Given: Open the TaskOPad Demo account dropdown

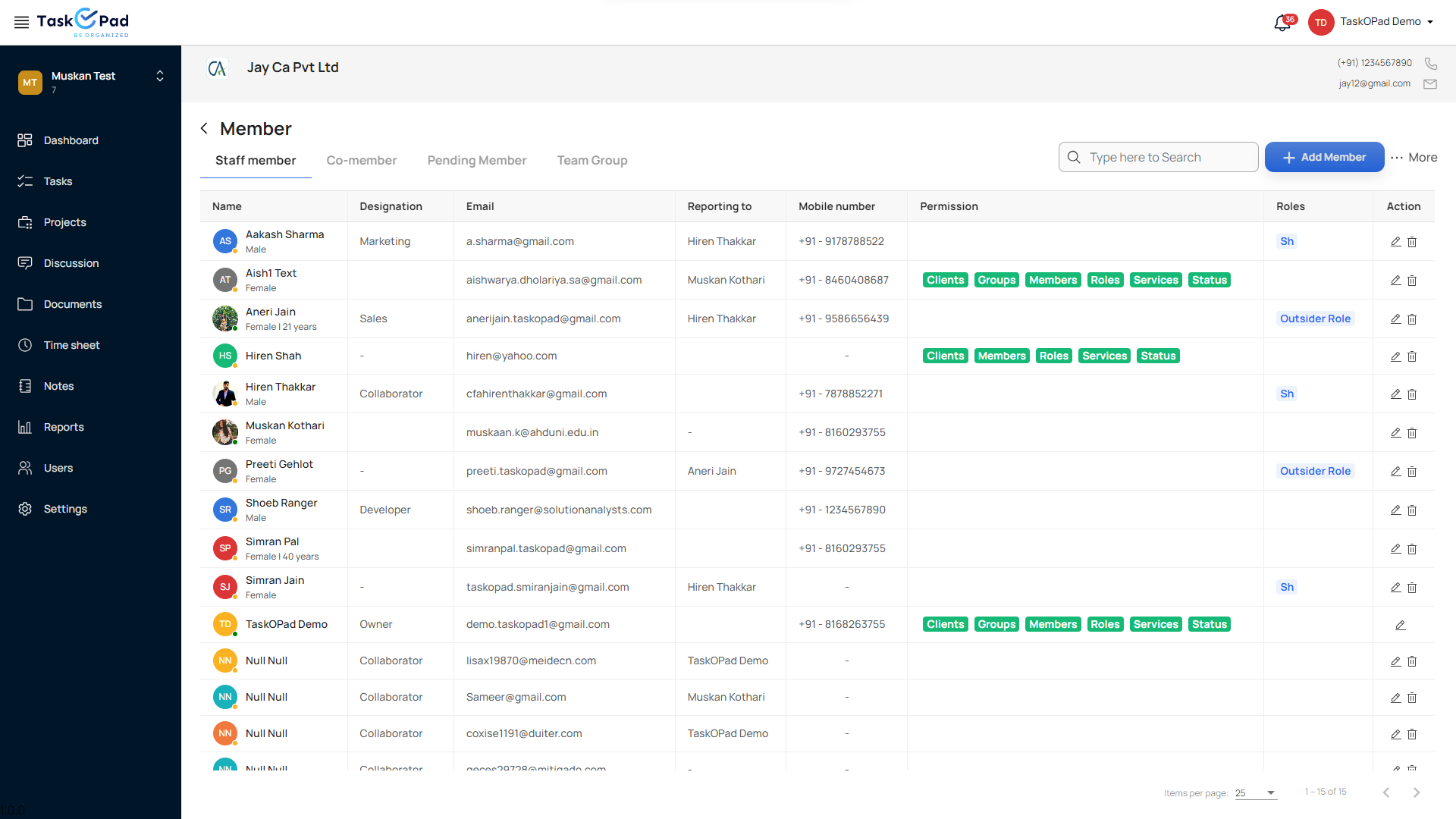Looking at the screenshot, I should coord(1430,22).
